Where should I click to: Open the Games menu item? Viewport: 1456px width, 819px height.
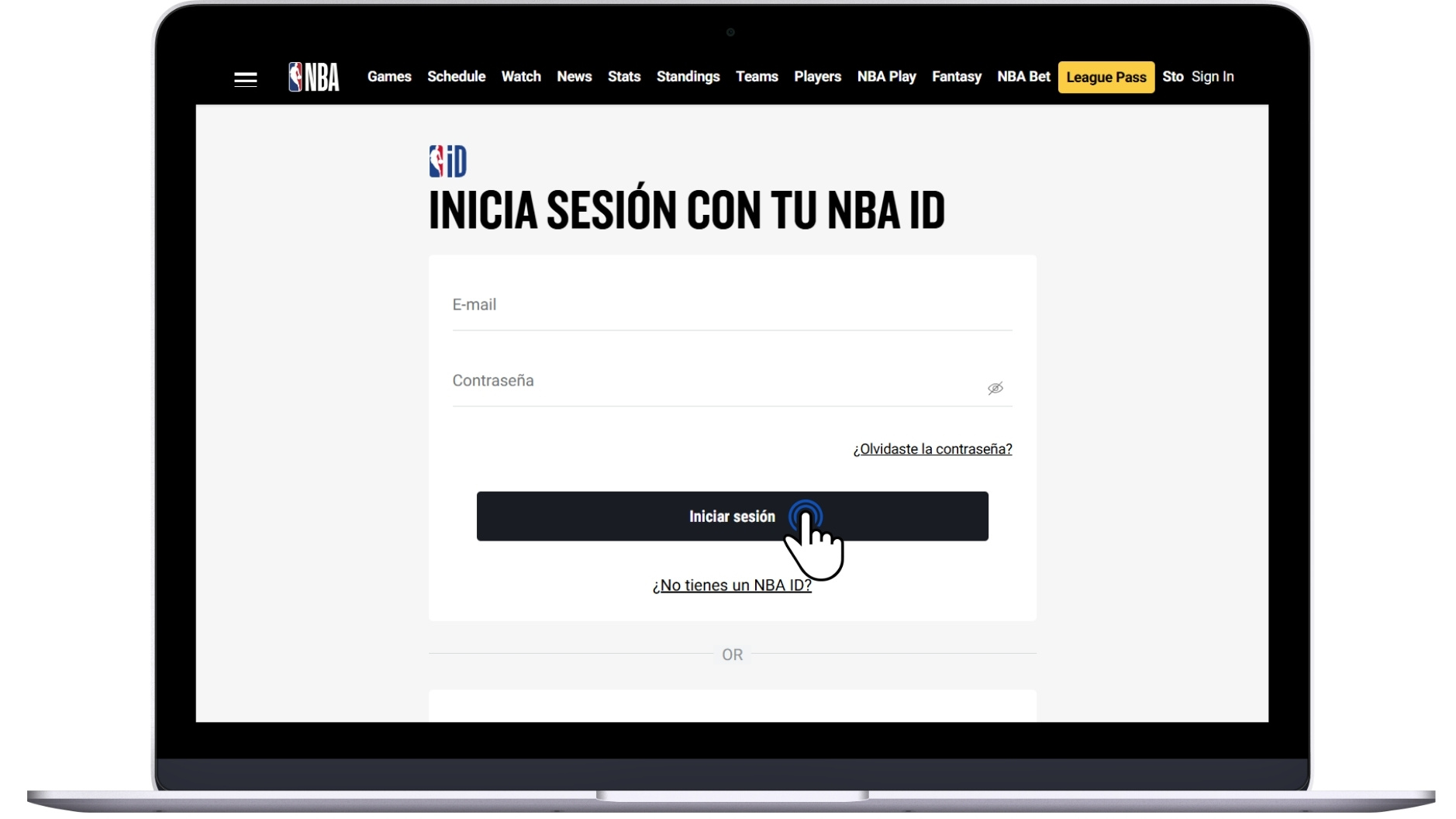pyautogui.click(x=389, y=77)
